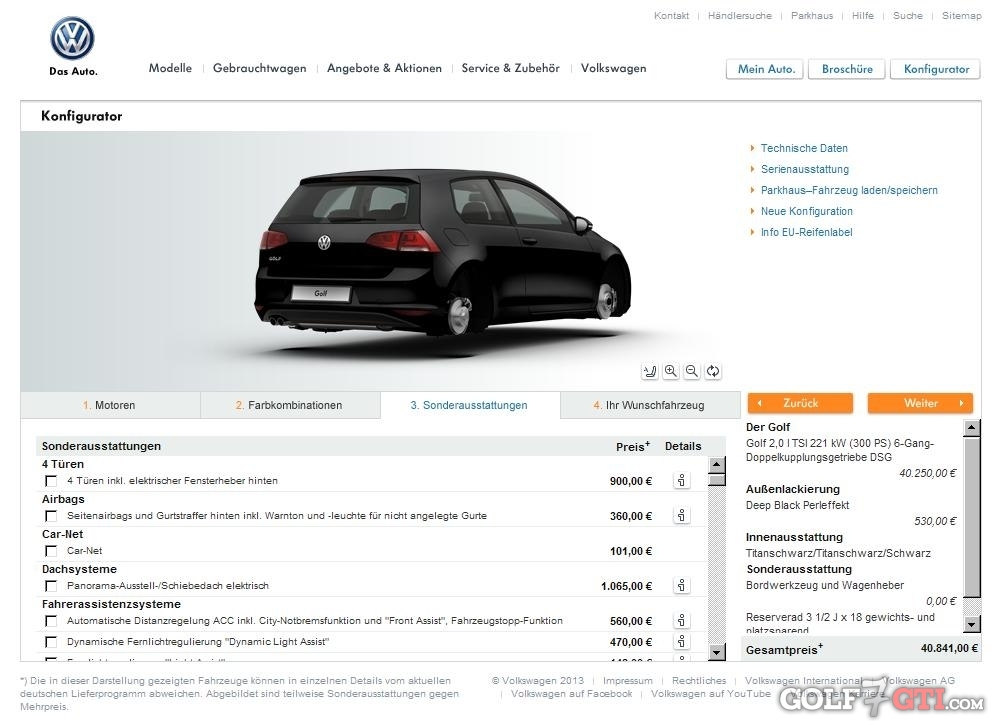Click the Broschüre button
The height and width of the screenshot is (725, 994).
pyautogui.click(x=847, y=69)
